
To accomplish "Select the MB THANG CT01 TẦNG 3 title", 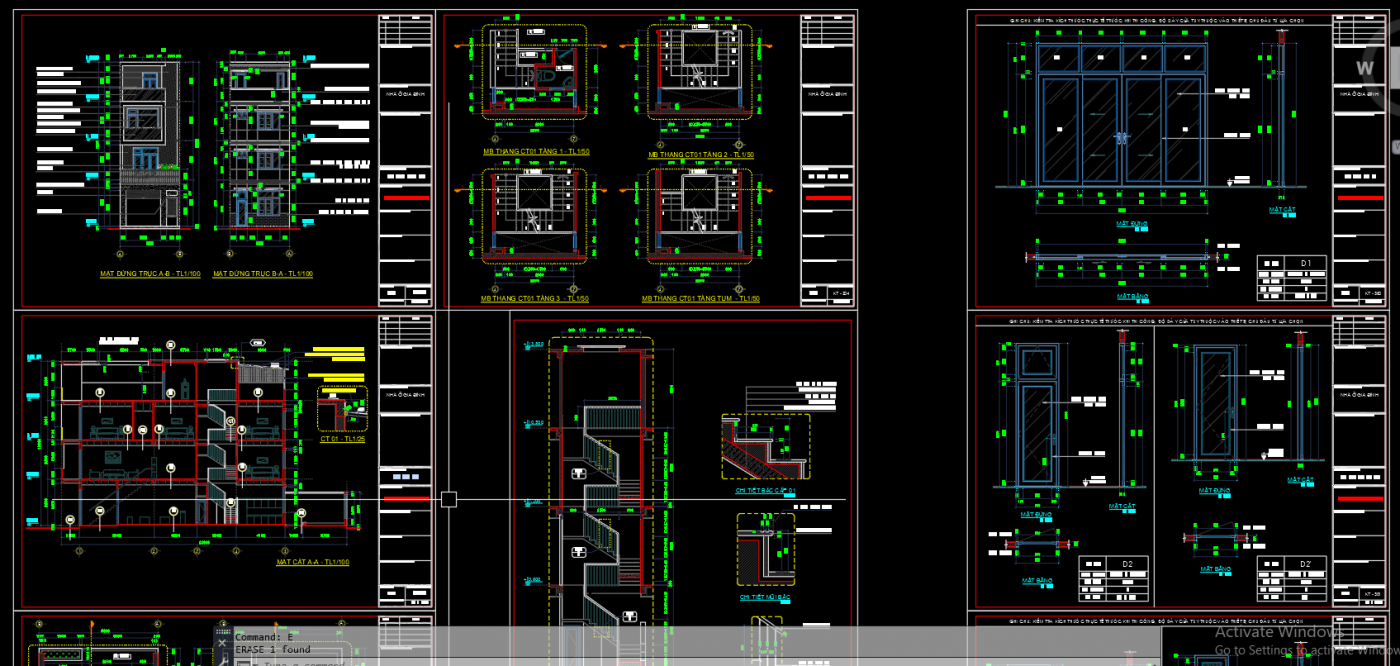I will 535,299.
